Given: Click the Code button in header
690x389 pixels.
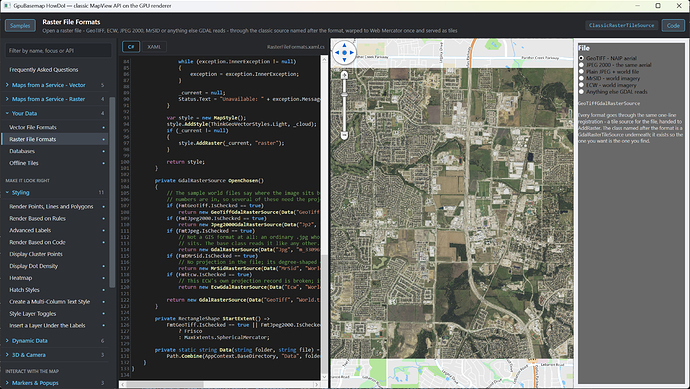Looking at the screenshot, I should pyautogui.click(x=673, y=26).
